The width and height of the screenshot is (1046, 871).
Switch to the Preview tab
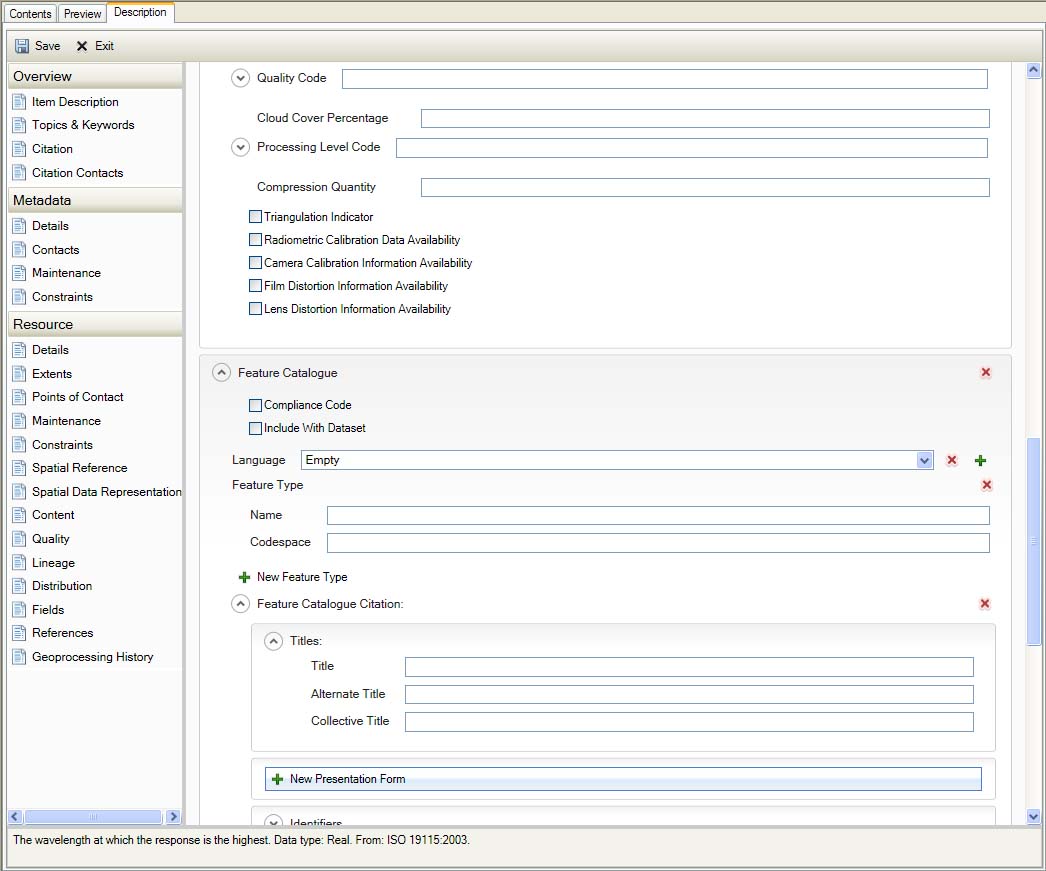tap(82, 14)
